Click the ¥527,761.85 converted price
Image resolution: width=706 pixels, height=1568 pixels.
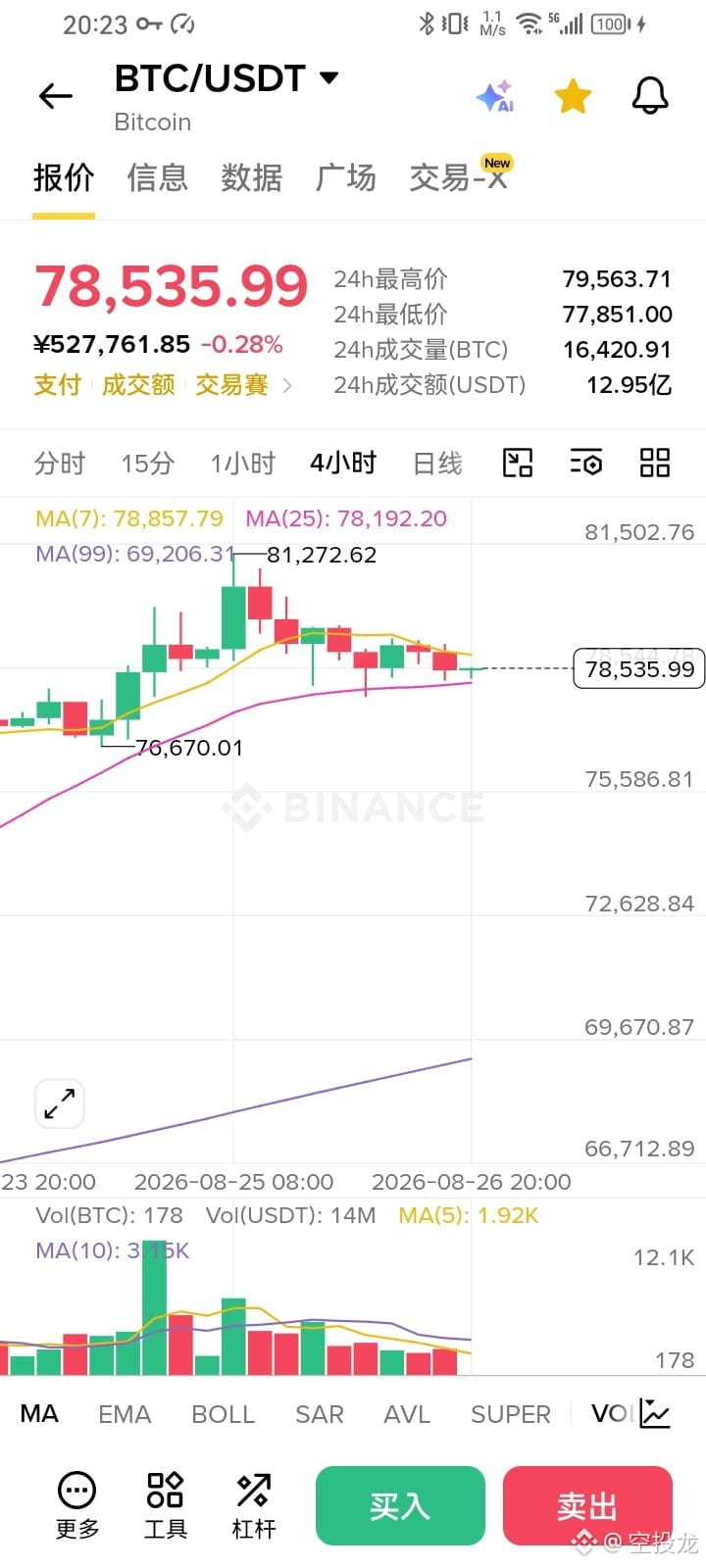point(112,345)
